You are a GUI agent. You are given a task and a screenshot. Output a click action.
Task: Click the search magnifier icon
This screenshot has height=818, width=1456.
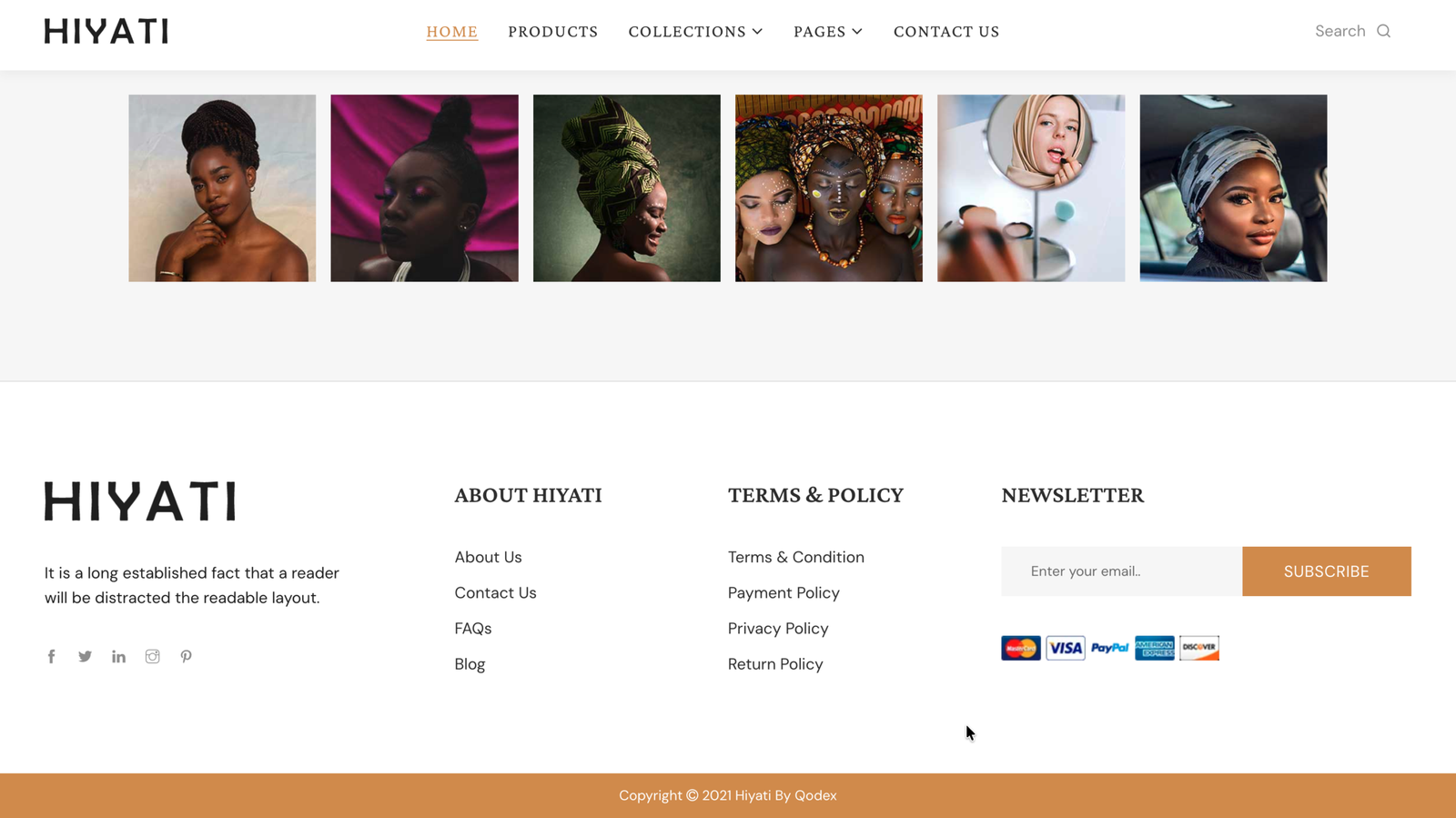tap(1383, 31)
